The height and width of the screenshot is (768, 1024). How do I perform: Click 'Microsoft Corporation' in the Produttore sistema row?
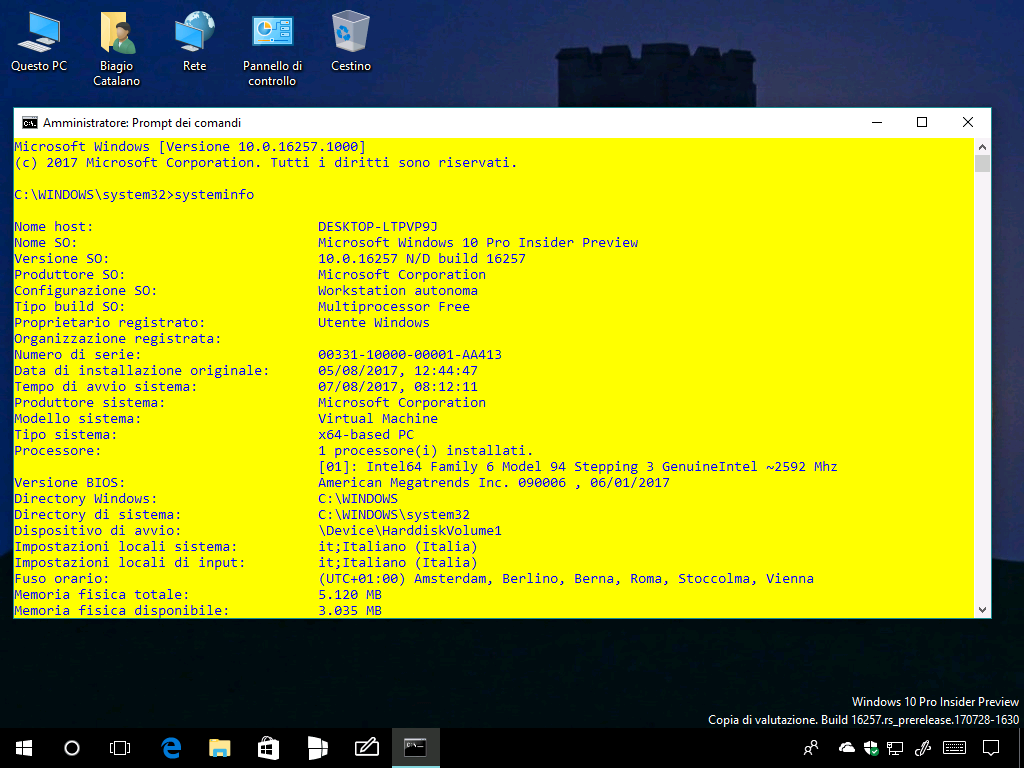coord(402,402)
